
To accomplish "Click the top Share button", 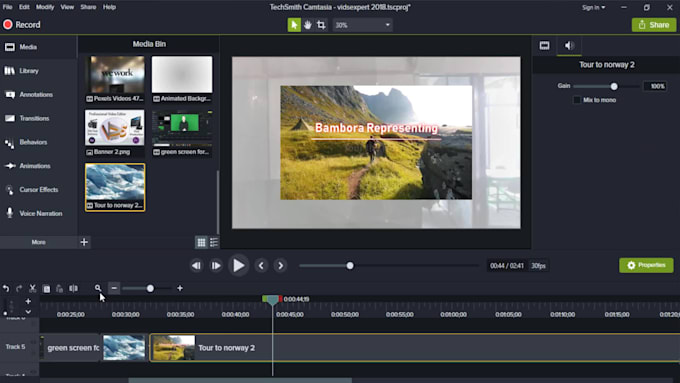I will click(654, 25).
